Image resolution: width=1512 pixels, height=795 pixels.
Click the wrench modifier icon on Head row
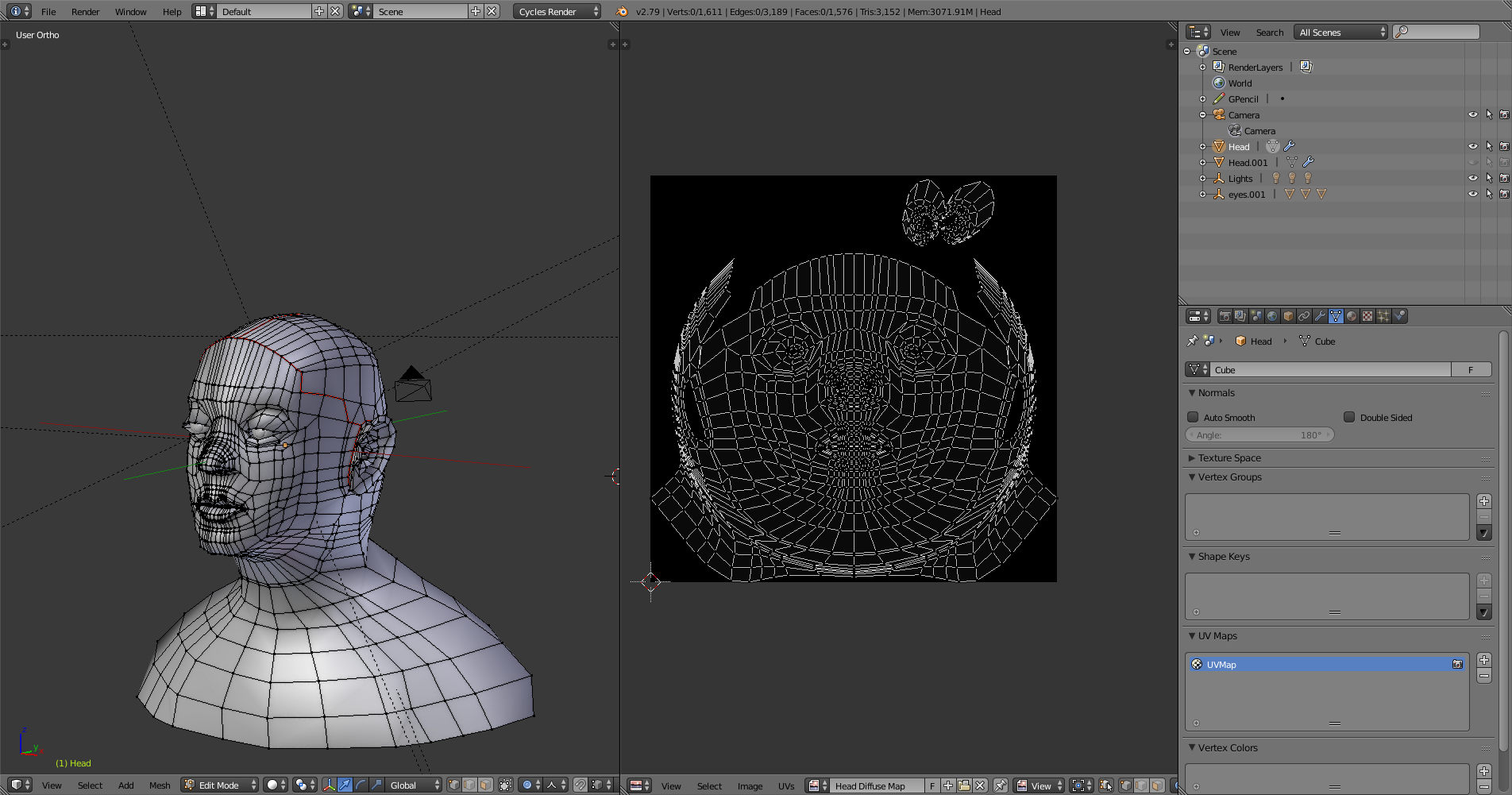point(1289,146)
